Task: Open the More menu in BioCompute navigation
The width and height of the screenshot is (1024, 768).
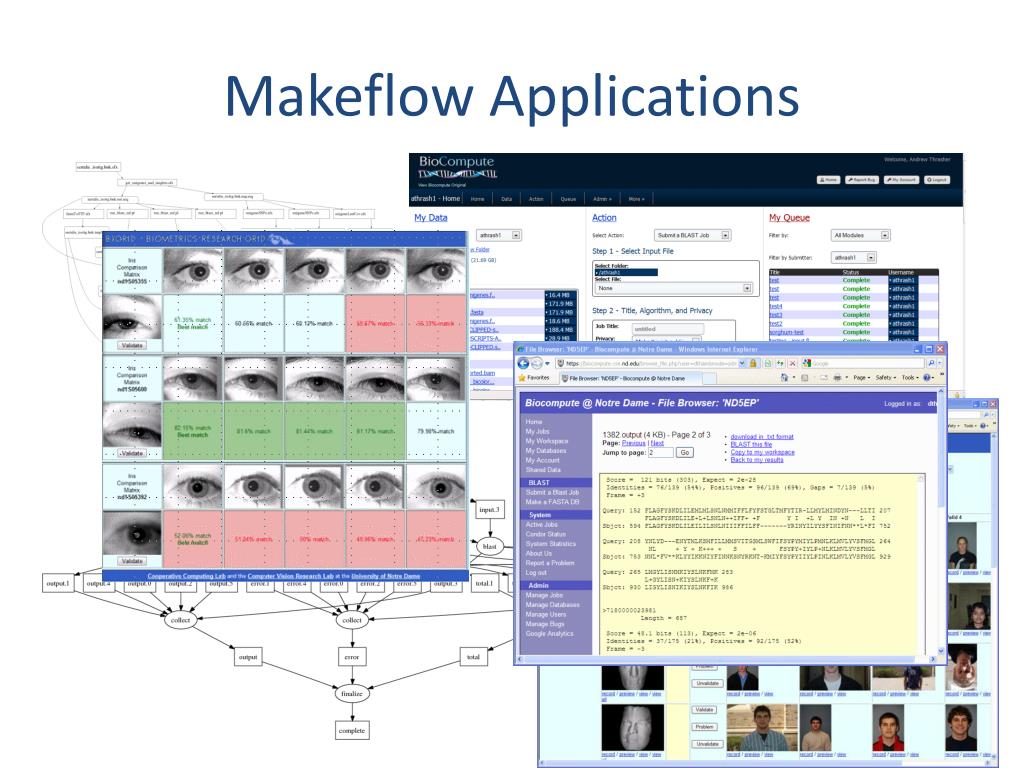Action: (x=637, y=199)
